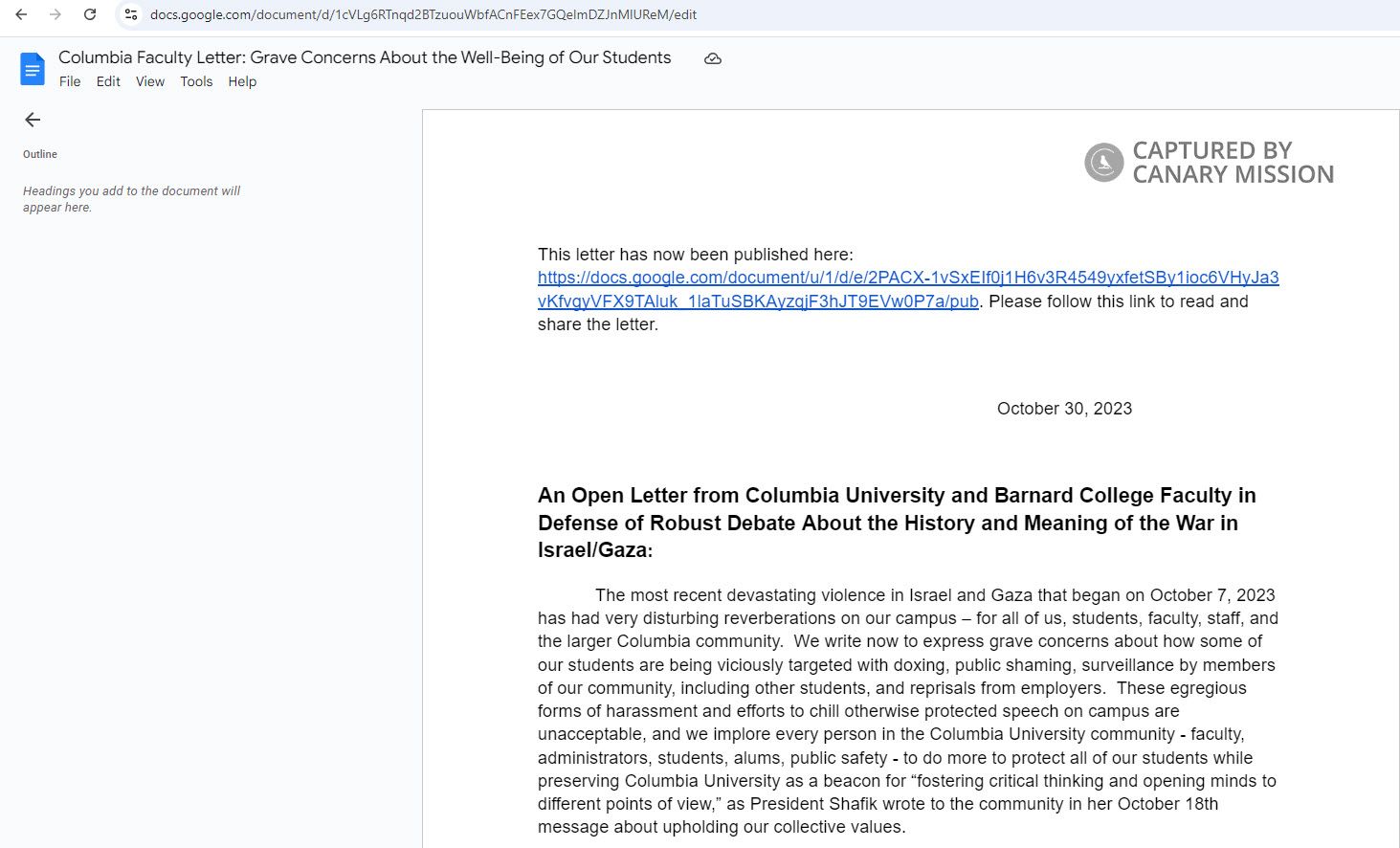Click the Google Docs home icon
This screenshot has height=848, width=1400.
click(x=33, y=69)
